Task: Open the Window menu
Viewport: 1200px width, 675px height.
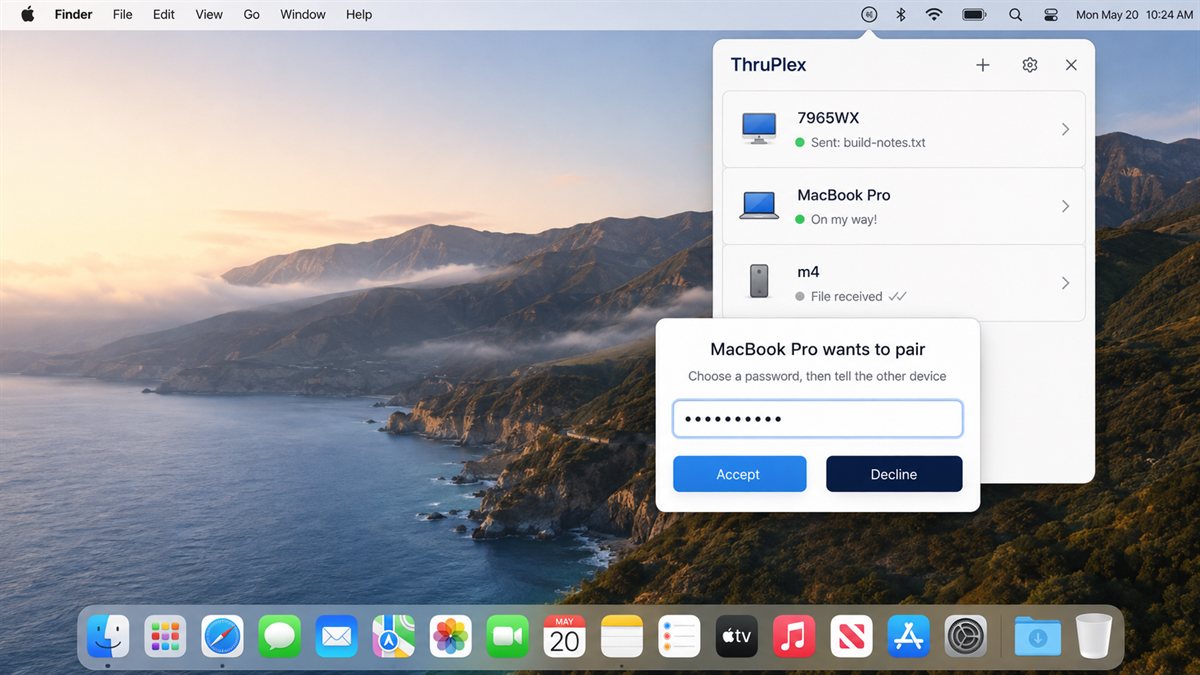Action: coord(303,15)
